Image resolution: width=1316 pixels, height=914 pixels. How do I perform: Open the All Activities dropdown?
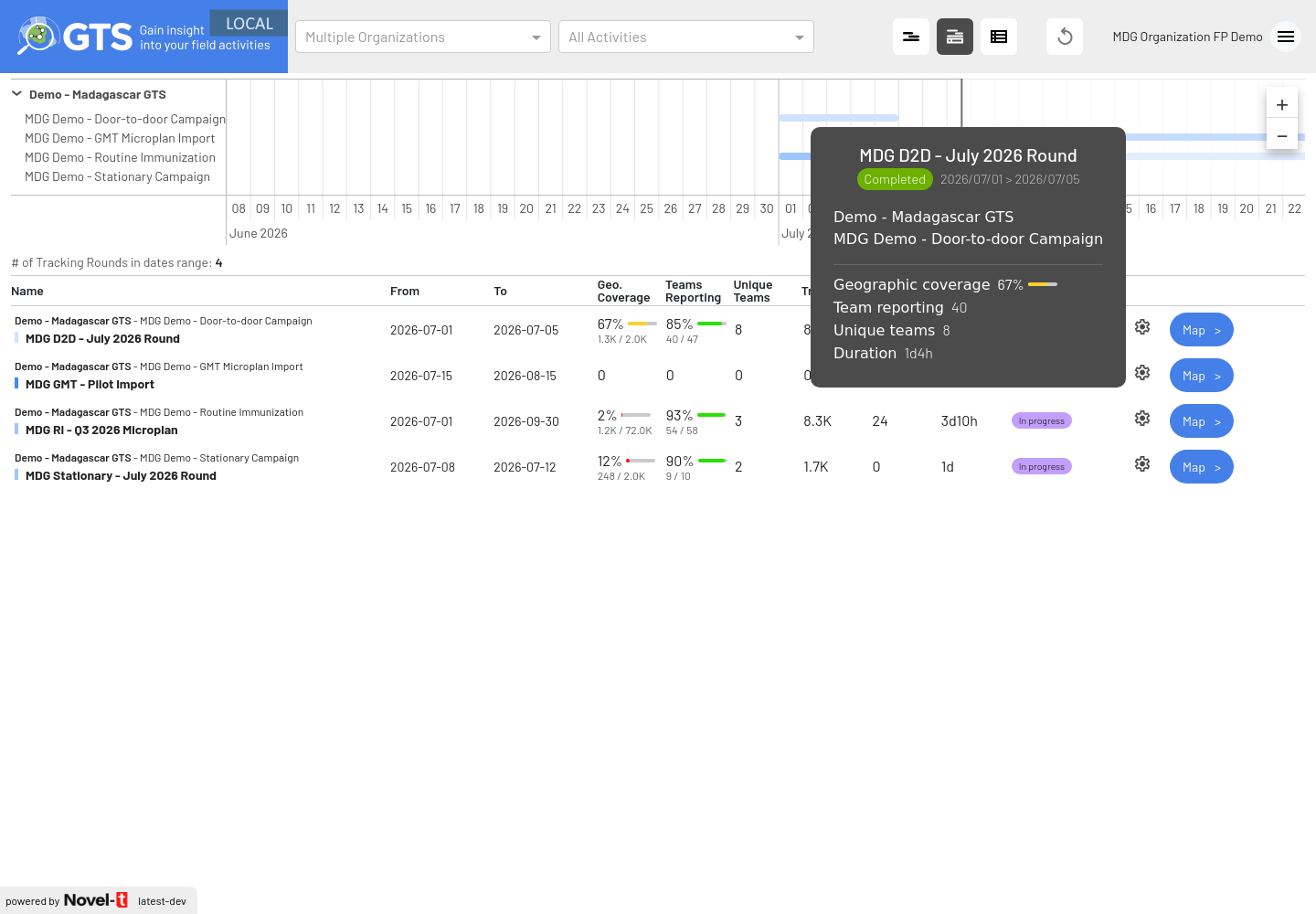point(686,37)
